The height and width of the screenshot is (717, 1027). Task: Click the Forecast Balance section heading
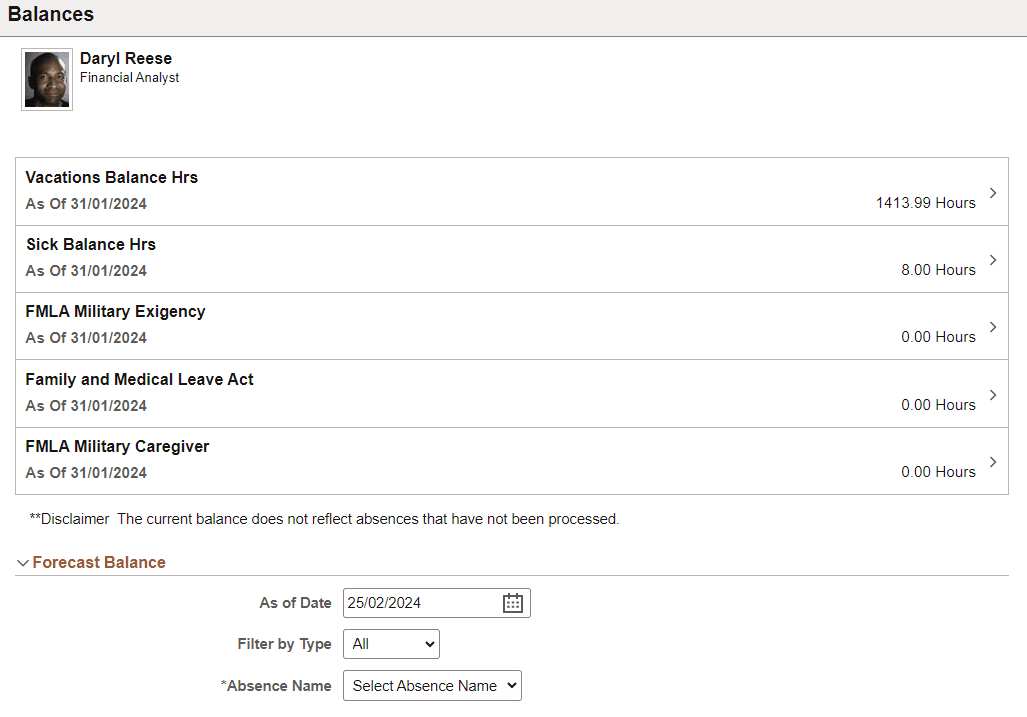[99, 563]
